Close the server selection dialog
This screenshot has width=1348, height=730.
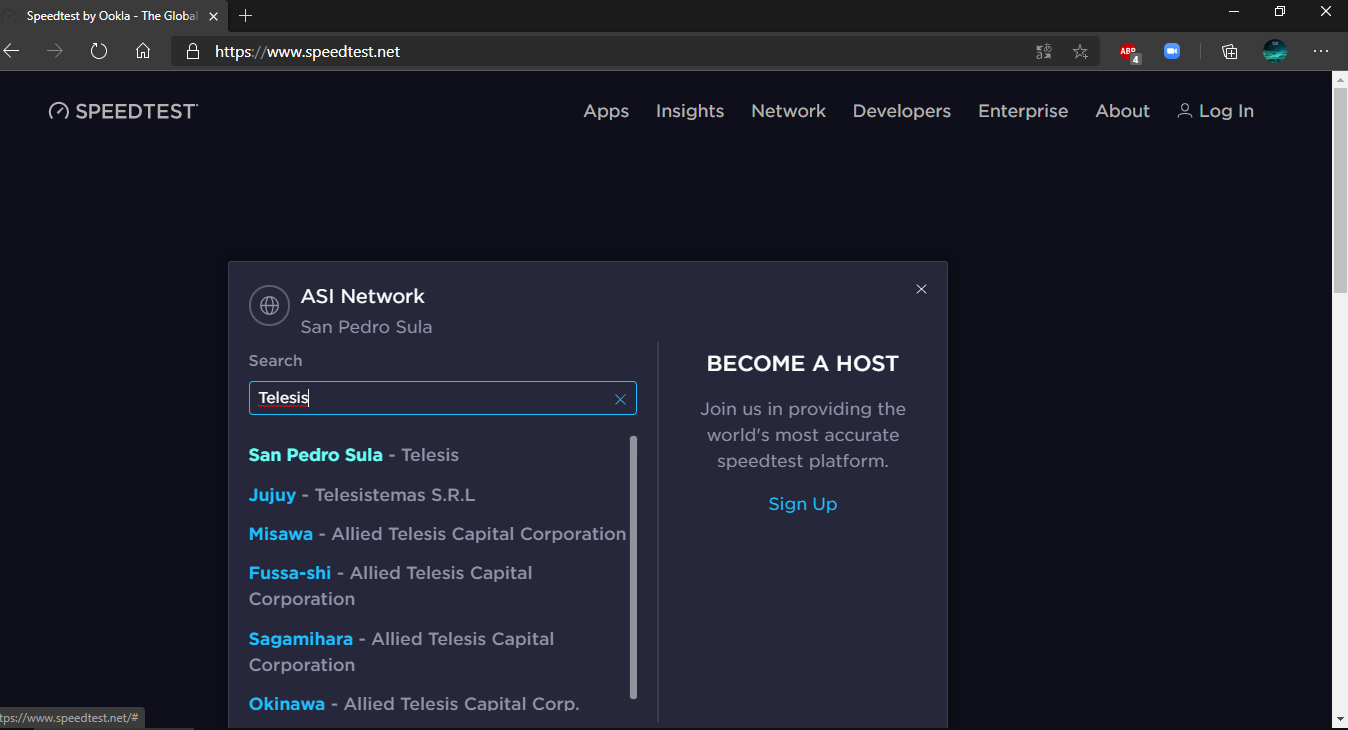(x=922, y=289)
